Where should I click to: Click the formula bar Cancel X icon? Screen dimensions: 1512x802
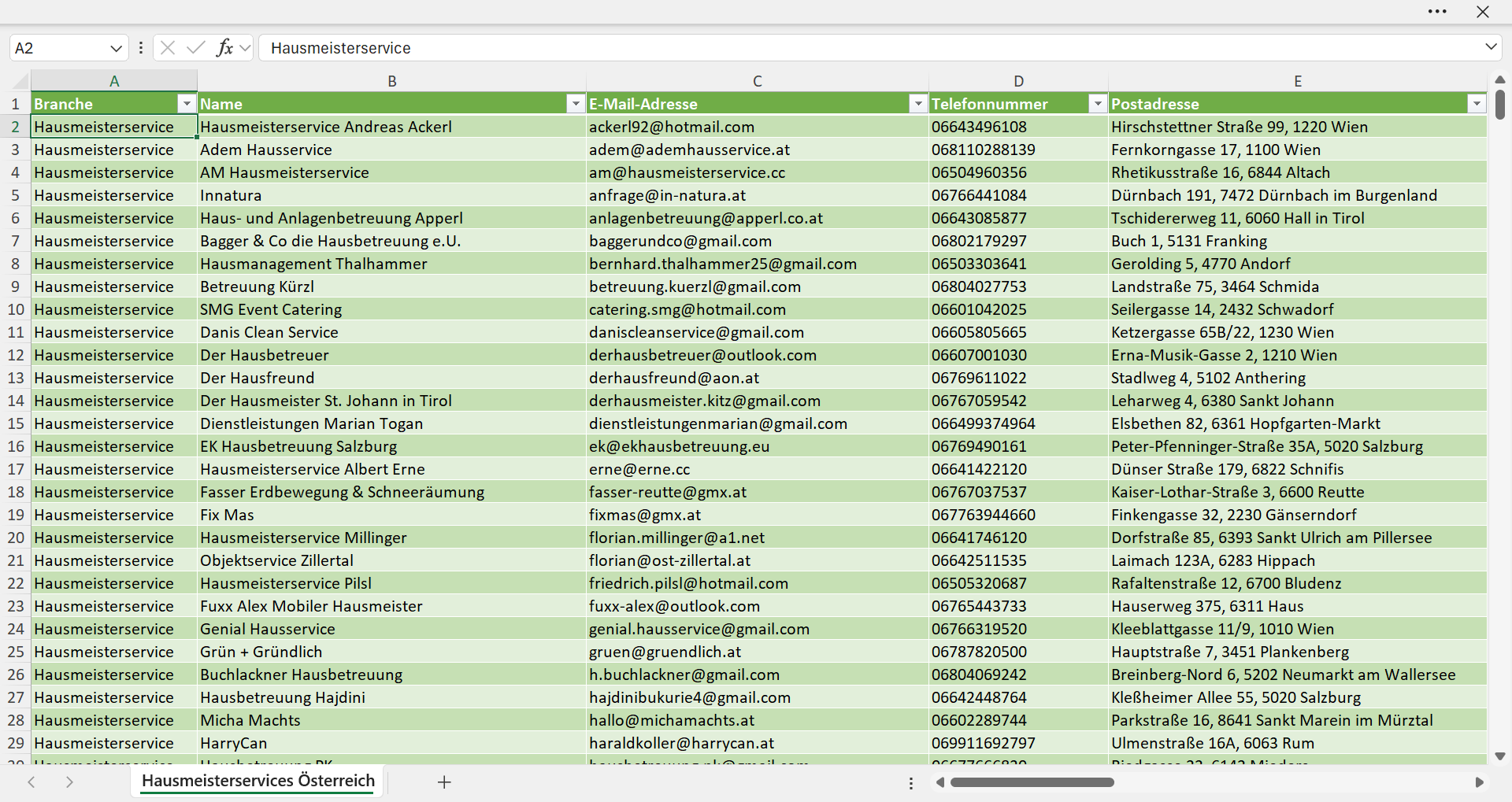[x=168, y=48]
